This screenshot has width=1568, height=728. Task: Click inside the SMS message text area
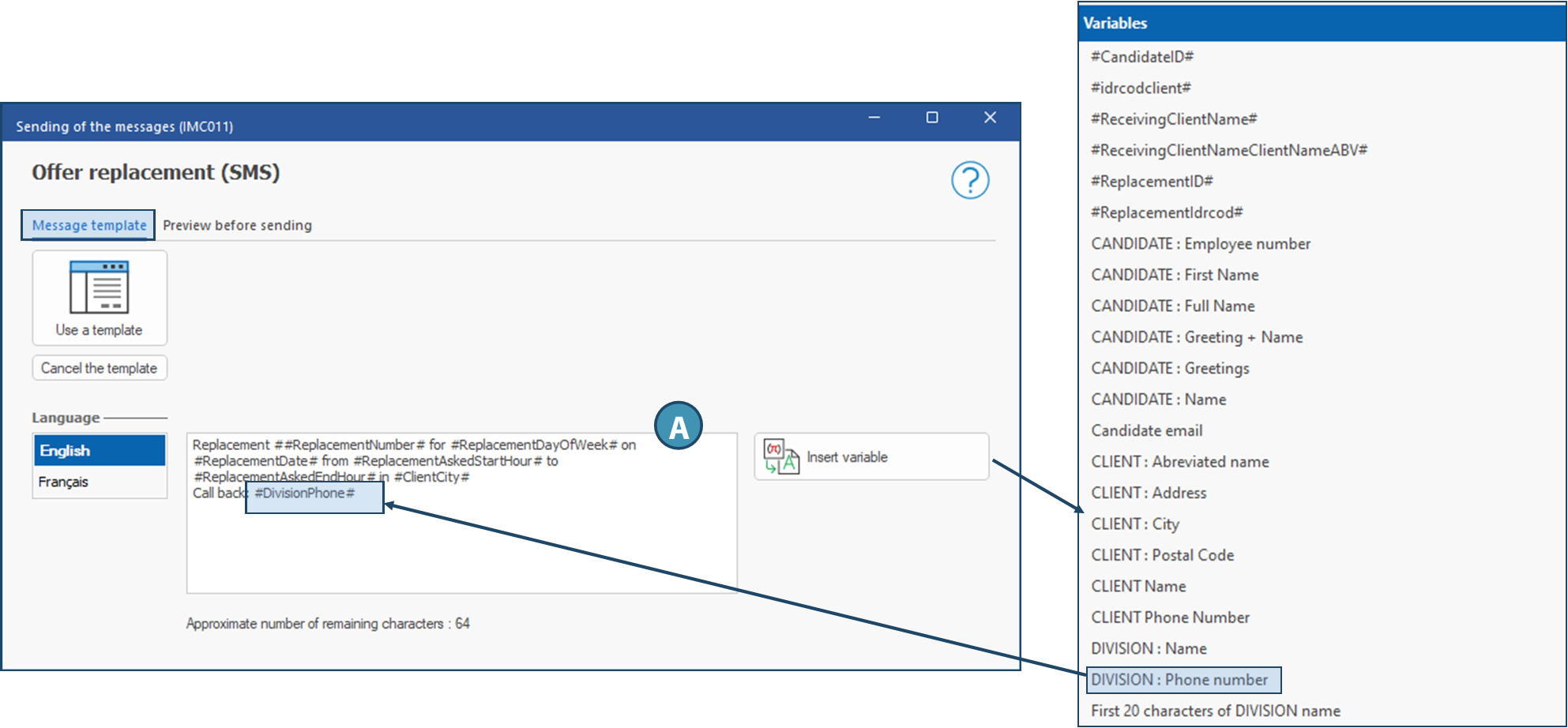pyautogui.click(x=461, y=553)
